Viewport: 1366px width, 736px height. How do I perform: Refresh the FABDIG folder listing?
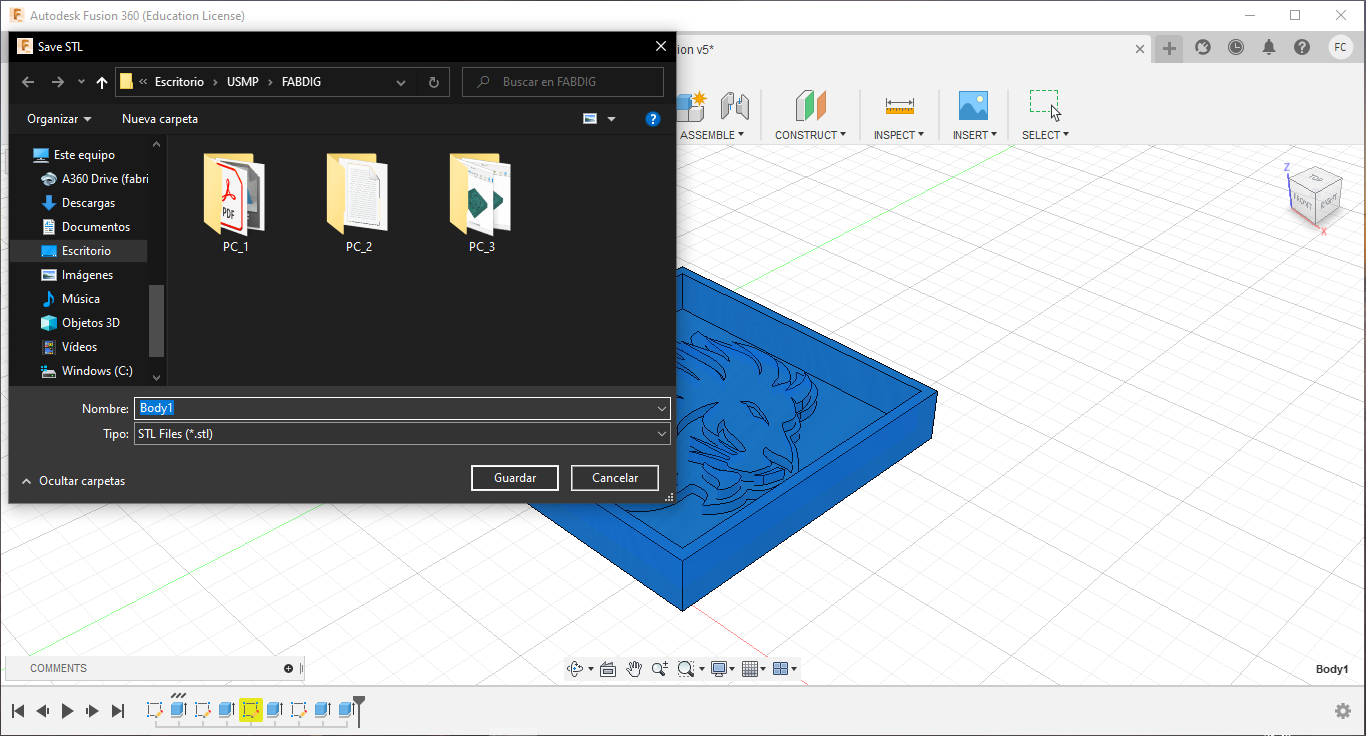(x=433, y=82)
